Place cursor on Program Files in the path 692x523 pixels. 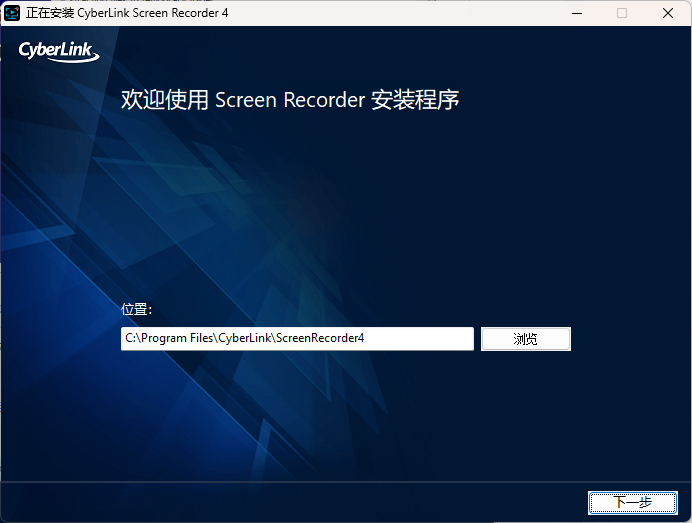pos(178,339)
